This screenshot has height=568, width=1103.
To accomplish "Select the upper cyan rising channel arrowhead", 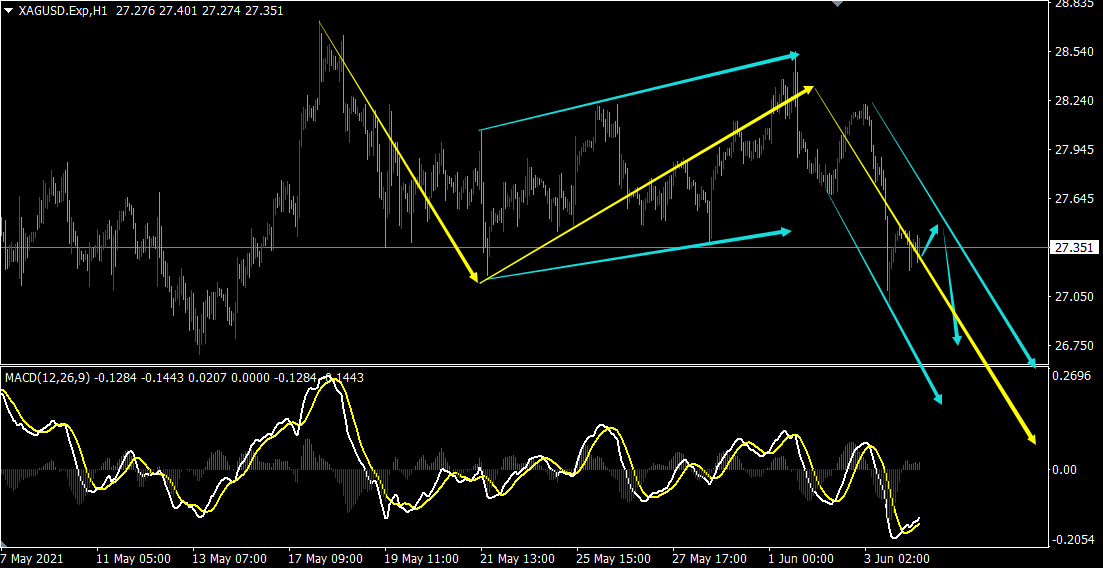I will click(792, 54).
